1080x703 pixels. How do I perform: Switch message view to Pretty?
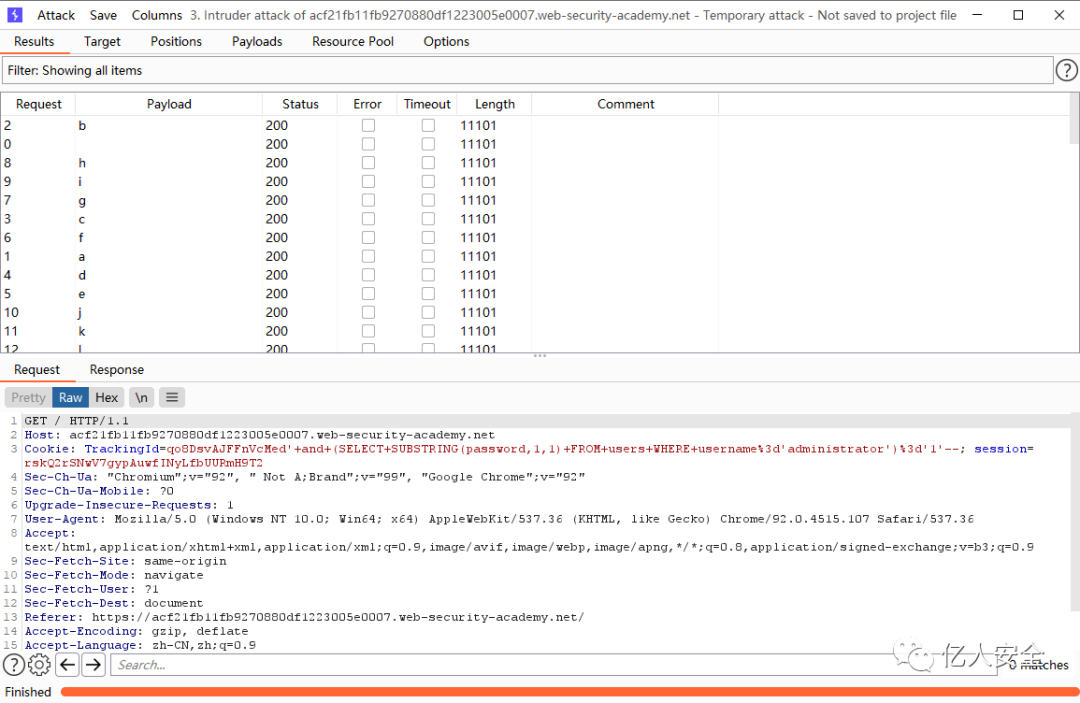coord(28,397)
